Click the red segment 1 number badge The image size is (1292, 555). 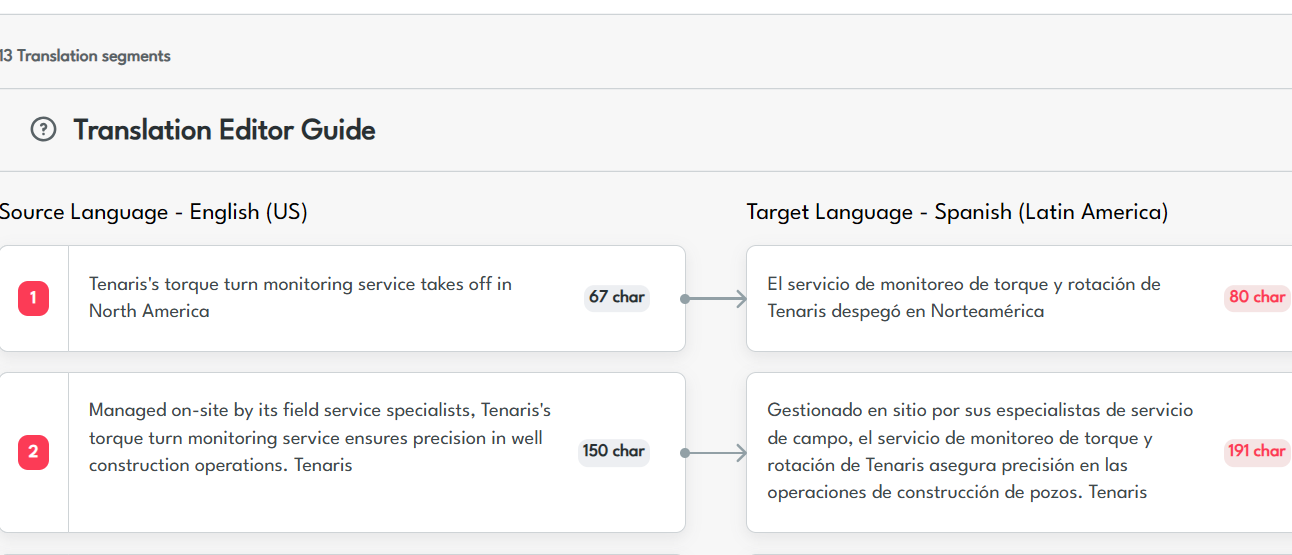(33, 298)
